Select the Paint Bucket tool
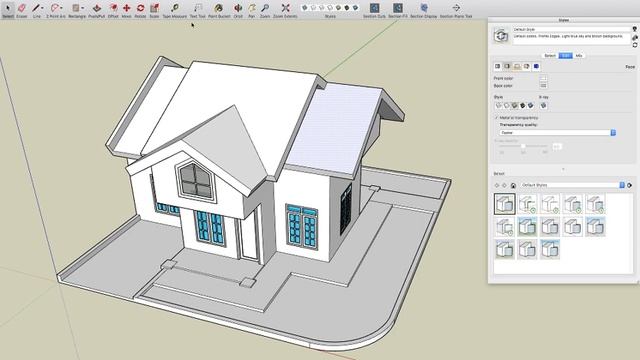Viewport: 640px width, 360px height. tap(219, 8)
